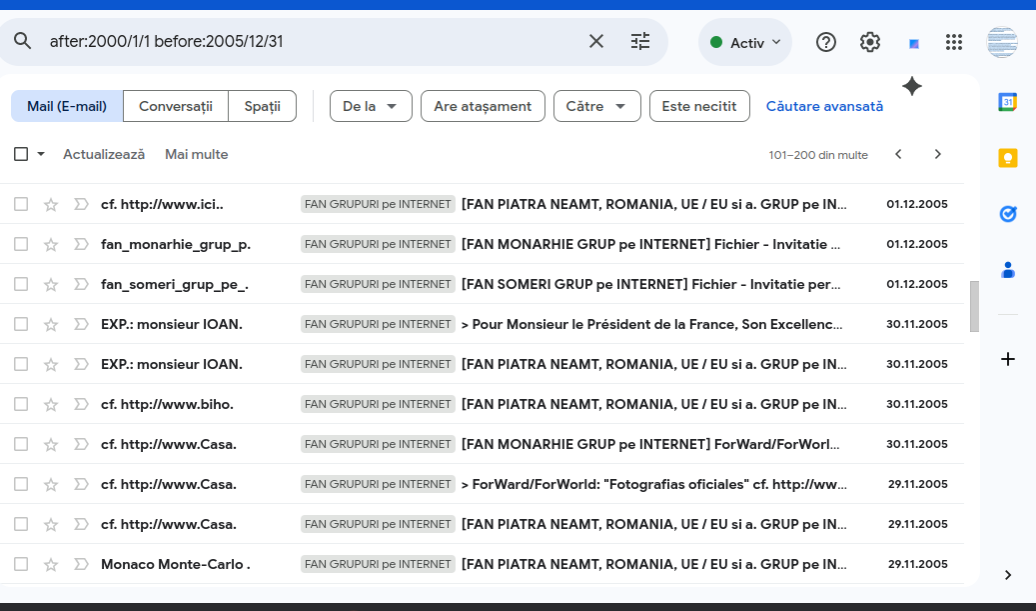Open Google Tasks side panel

pos(1007,213)
